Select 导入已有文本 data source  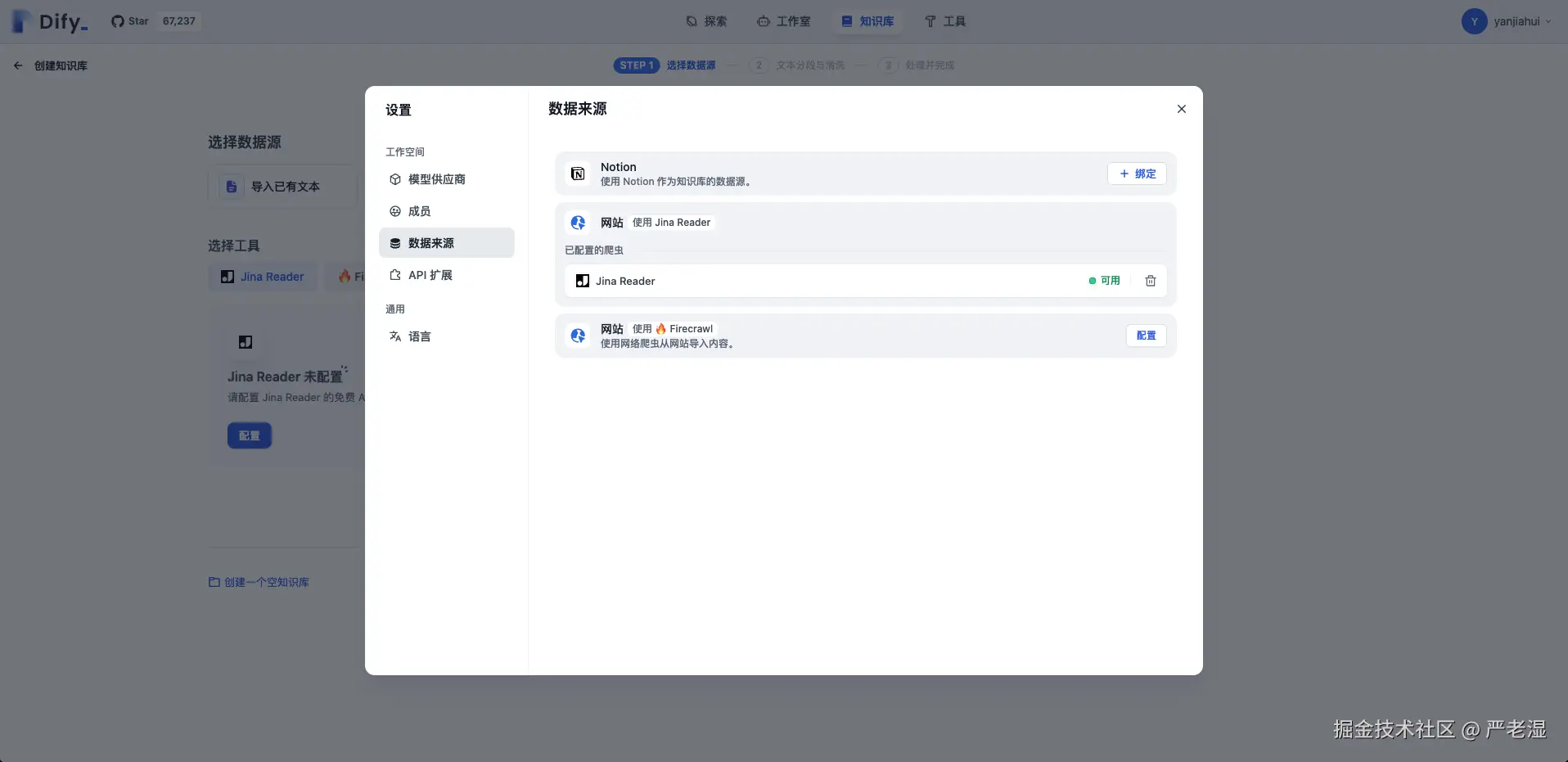(x=283, y=187)
